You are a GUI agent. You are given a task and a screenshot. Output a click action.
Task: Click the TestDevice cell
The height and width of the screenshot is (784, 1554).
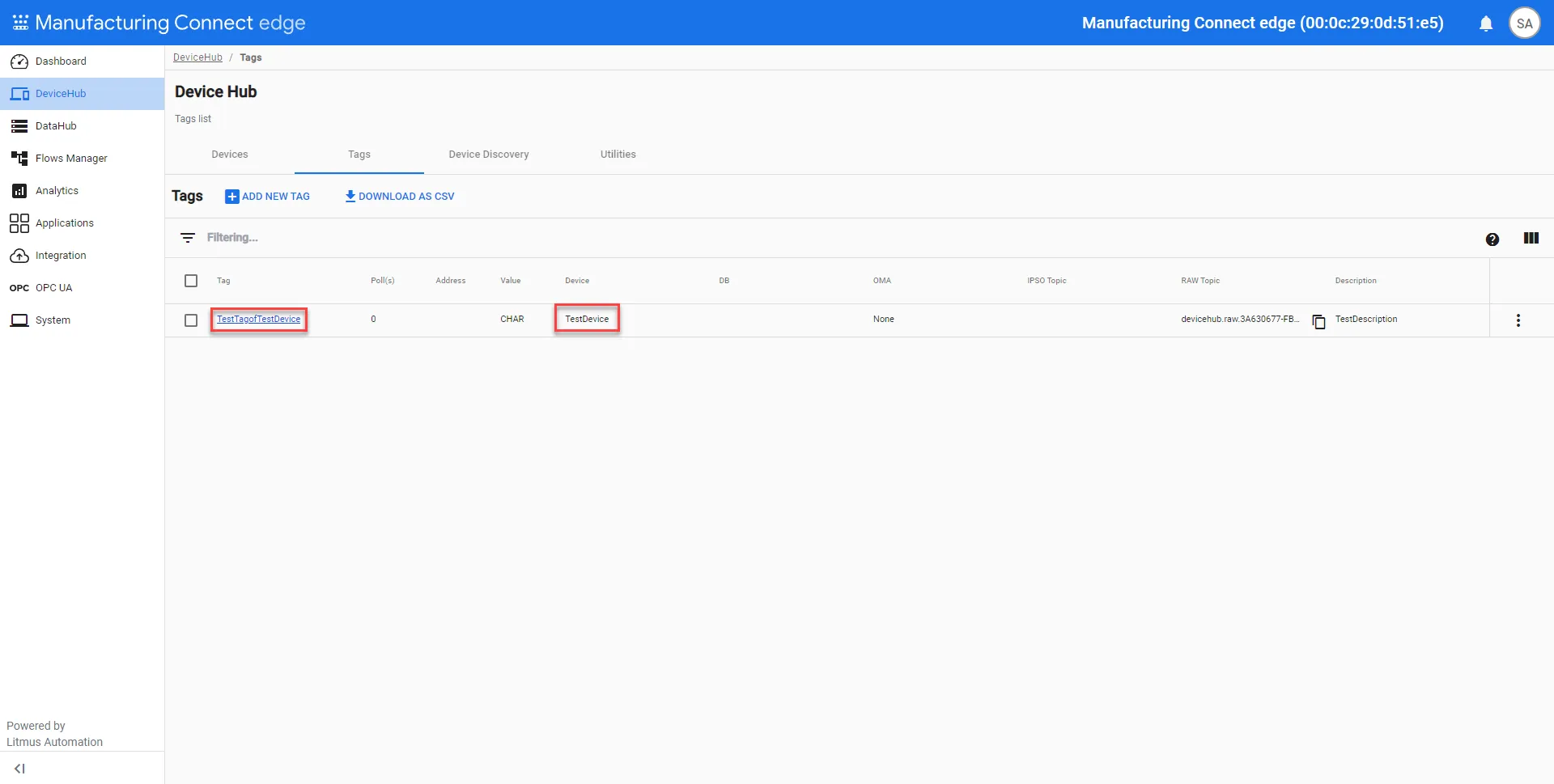[x=587, y=319]
